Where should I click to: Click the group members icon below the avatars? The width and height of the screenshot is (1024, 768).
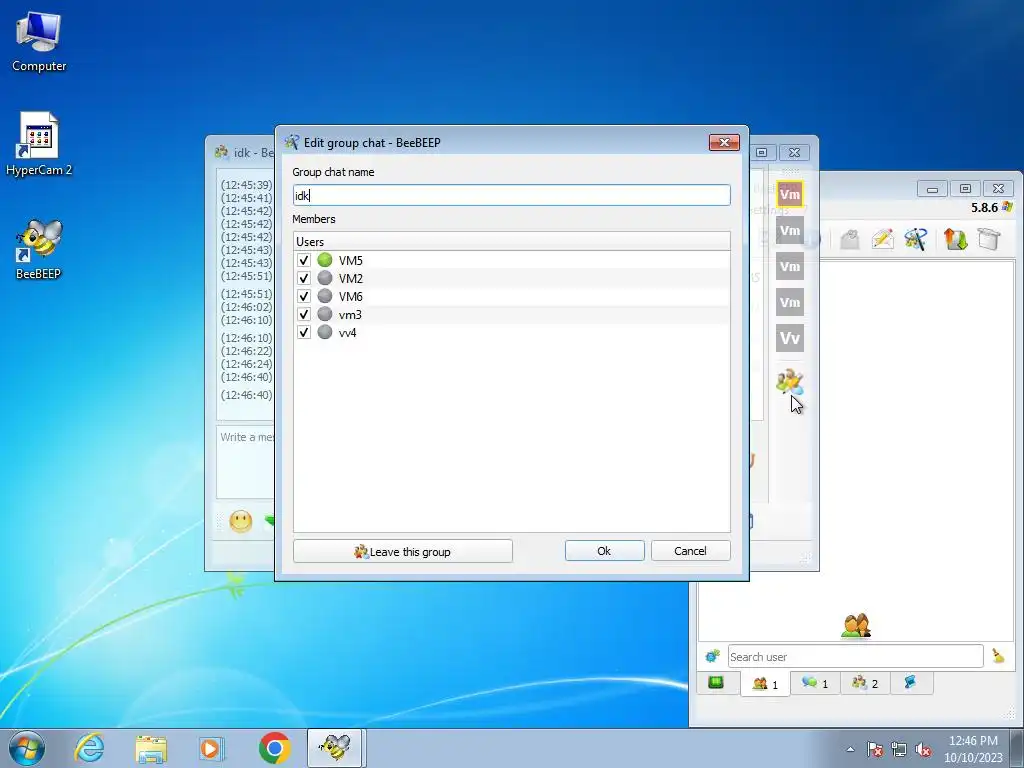789,381
